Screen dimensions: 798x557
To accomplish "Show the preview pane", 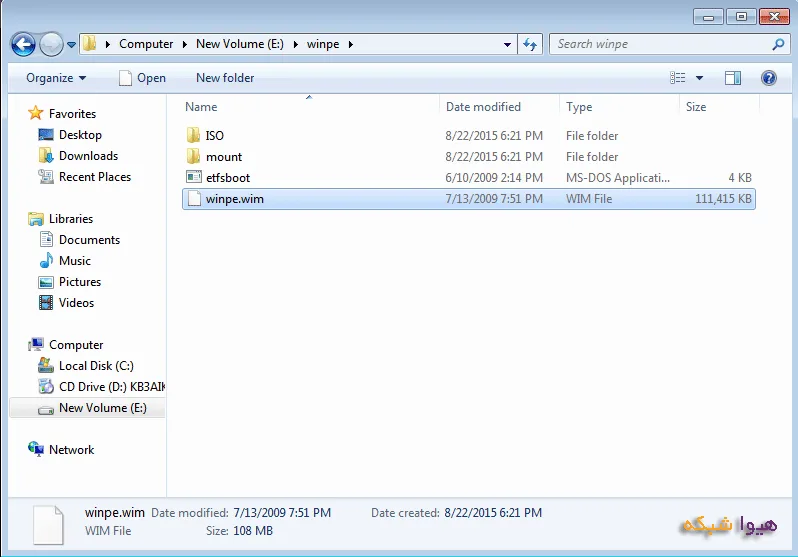I will (x=732, y=78).
